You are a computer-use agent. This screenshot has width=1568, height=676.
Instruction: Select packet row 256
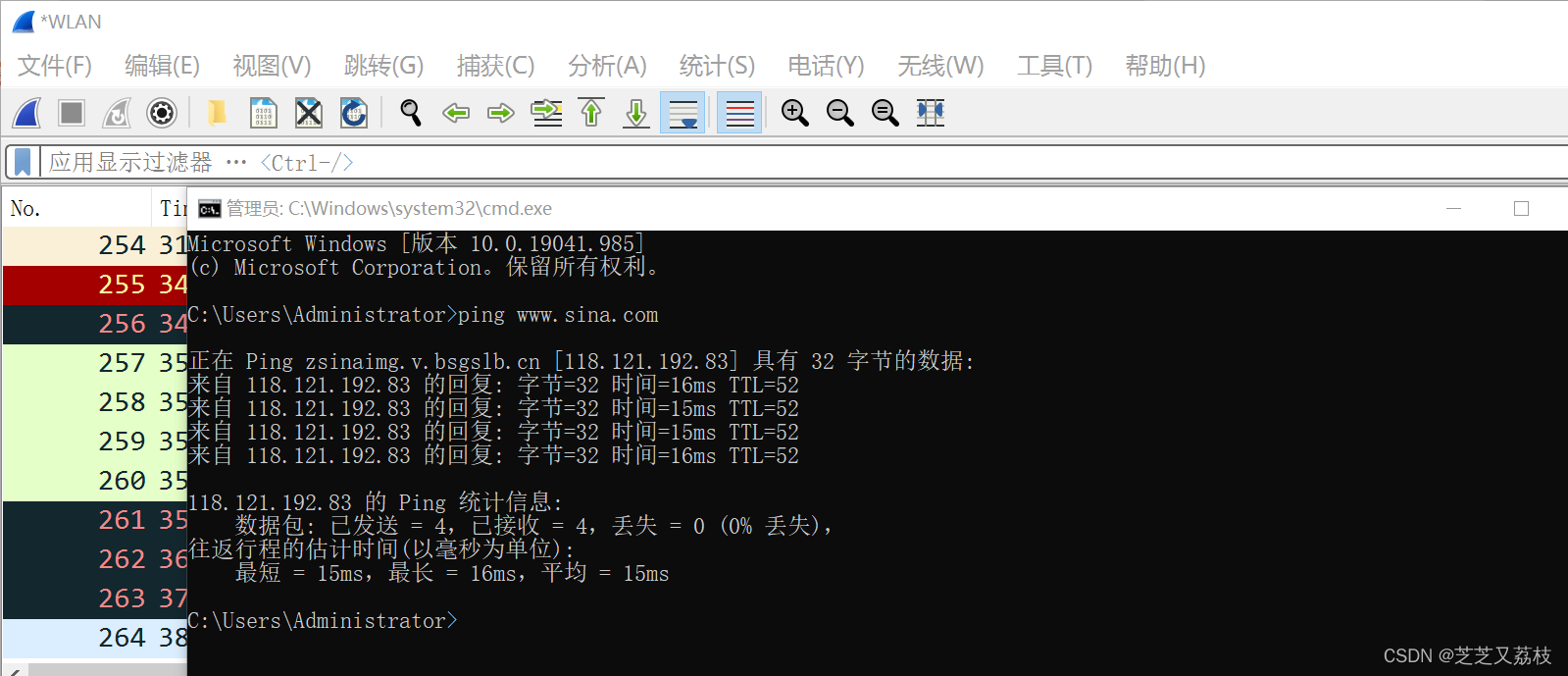click(95, 324)
